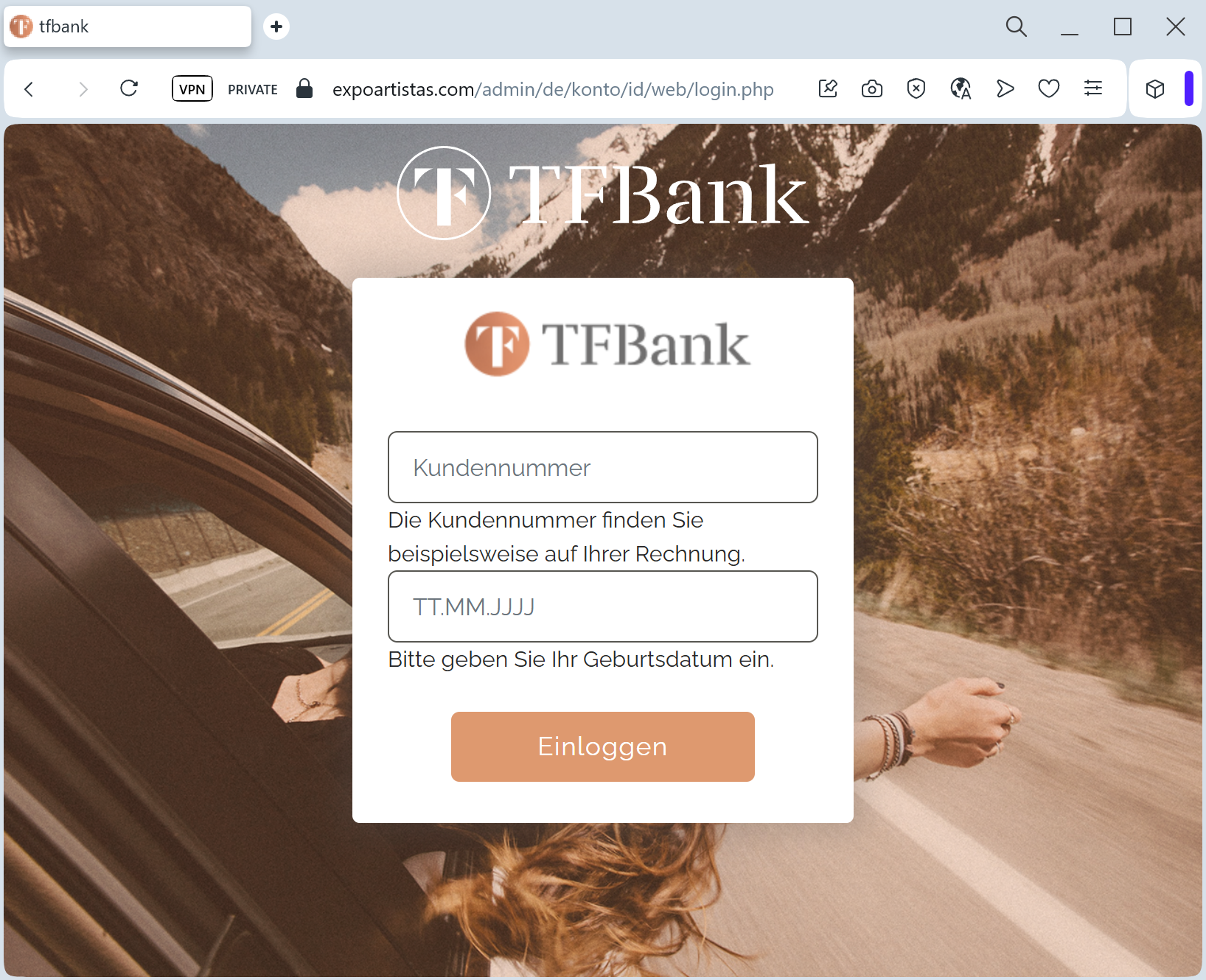Add bookmark with the heart icon
The height and width of the screenshot is (980, 1206).
pos(1049,89)
